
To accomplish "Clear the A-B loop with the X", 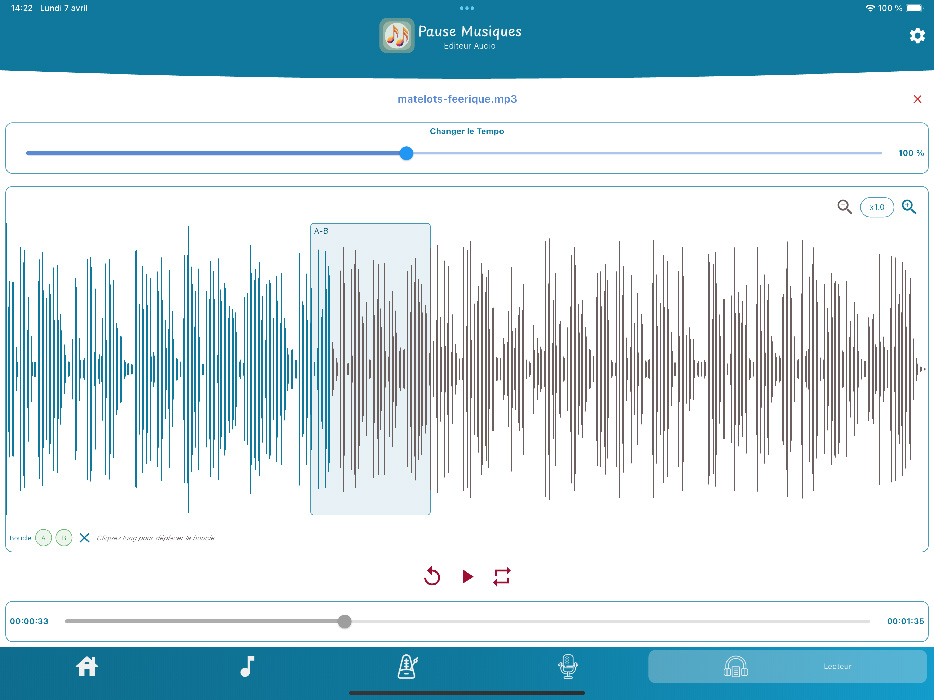I will tap(84, 538).
